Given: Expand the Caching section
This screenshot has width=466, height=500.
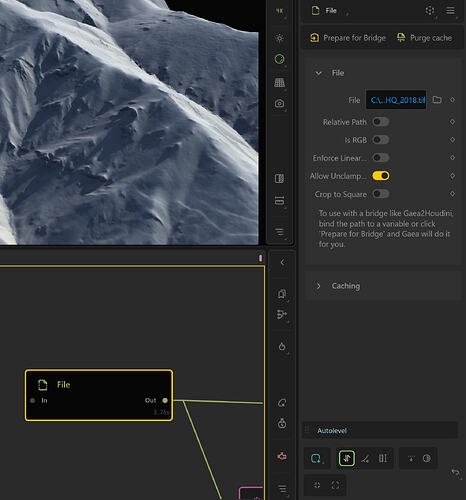Looking at the screenshot, I should (318, 286).
